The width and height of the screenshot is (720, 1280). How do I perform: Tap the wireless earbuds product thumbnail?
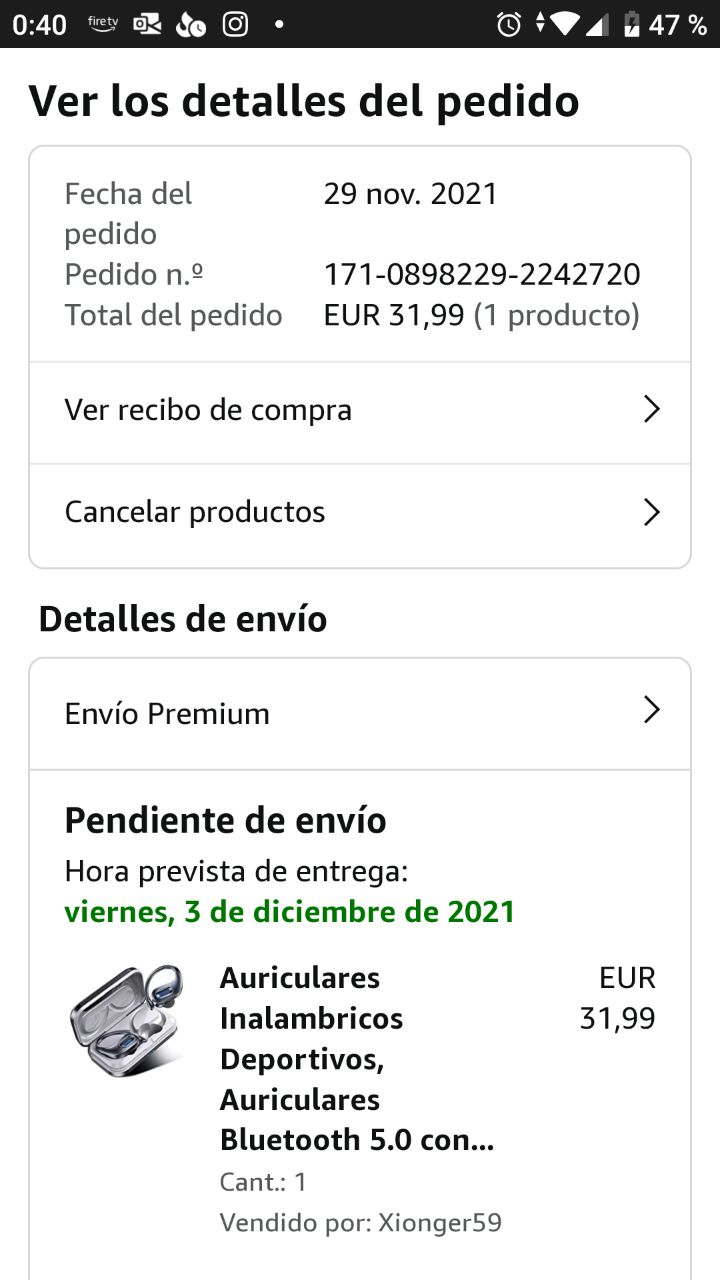(x=126, y=1020)
